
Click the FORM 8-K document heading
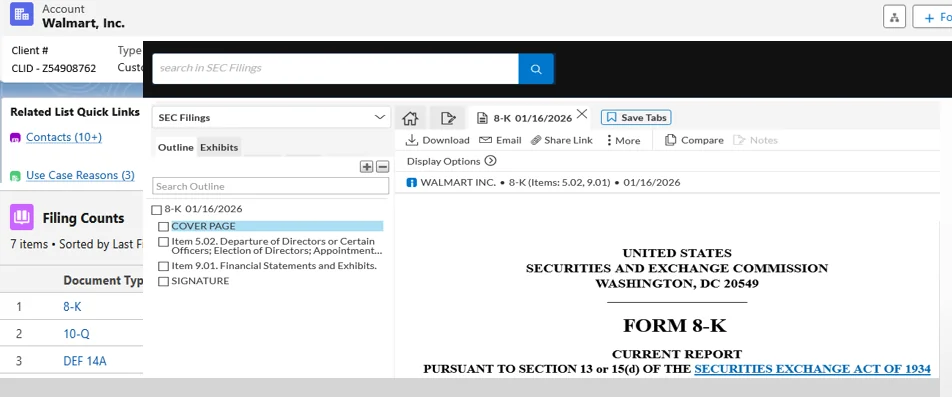click(x=675, y=326)
